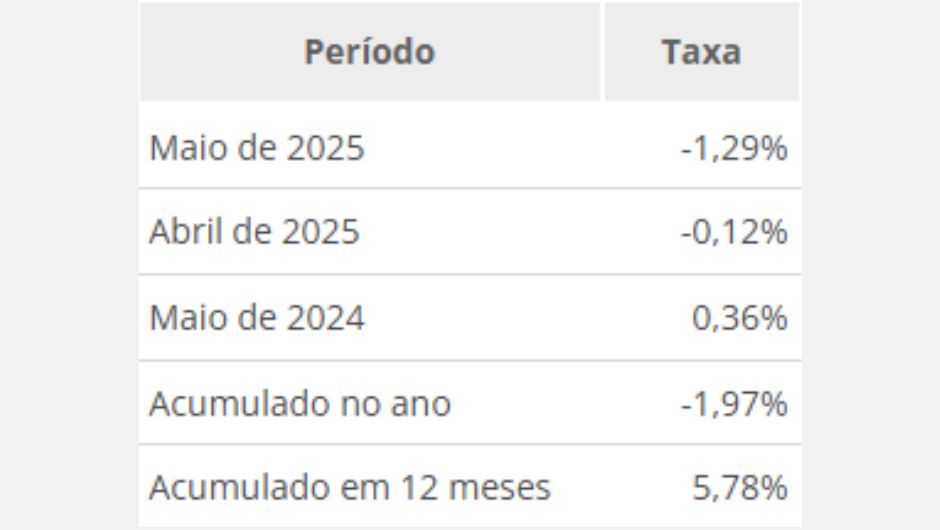Click the divider line under Acumulado no ano row
The height and width of the screenshot is (530, 940).
tap(470, 444)
